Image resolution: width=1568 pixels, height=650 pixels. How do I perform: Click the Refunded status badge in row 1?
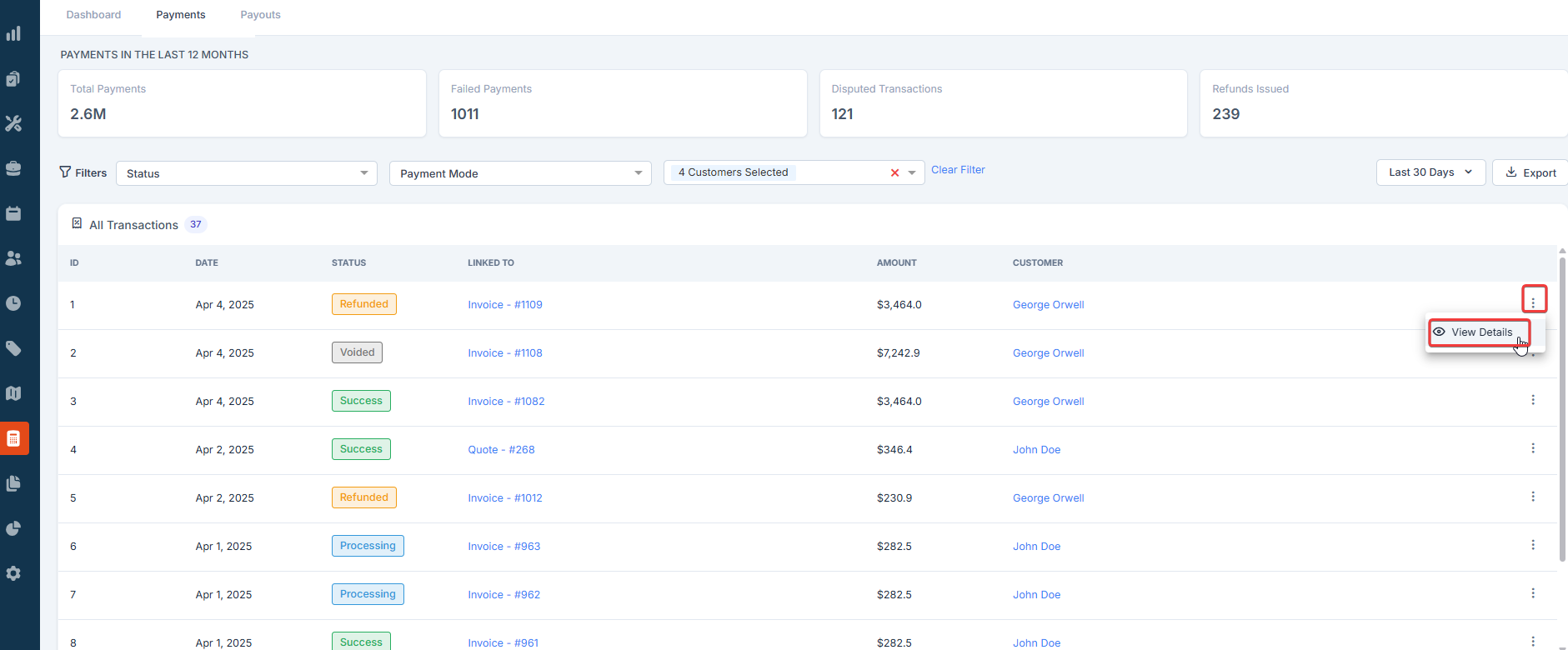tap(364, 304)
